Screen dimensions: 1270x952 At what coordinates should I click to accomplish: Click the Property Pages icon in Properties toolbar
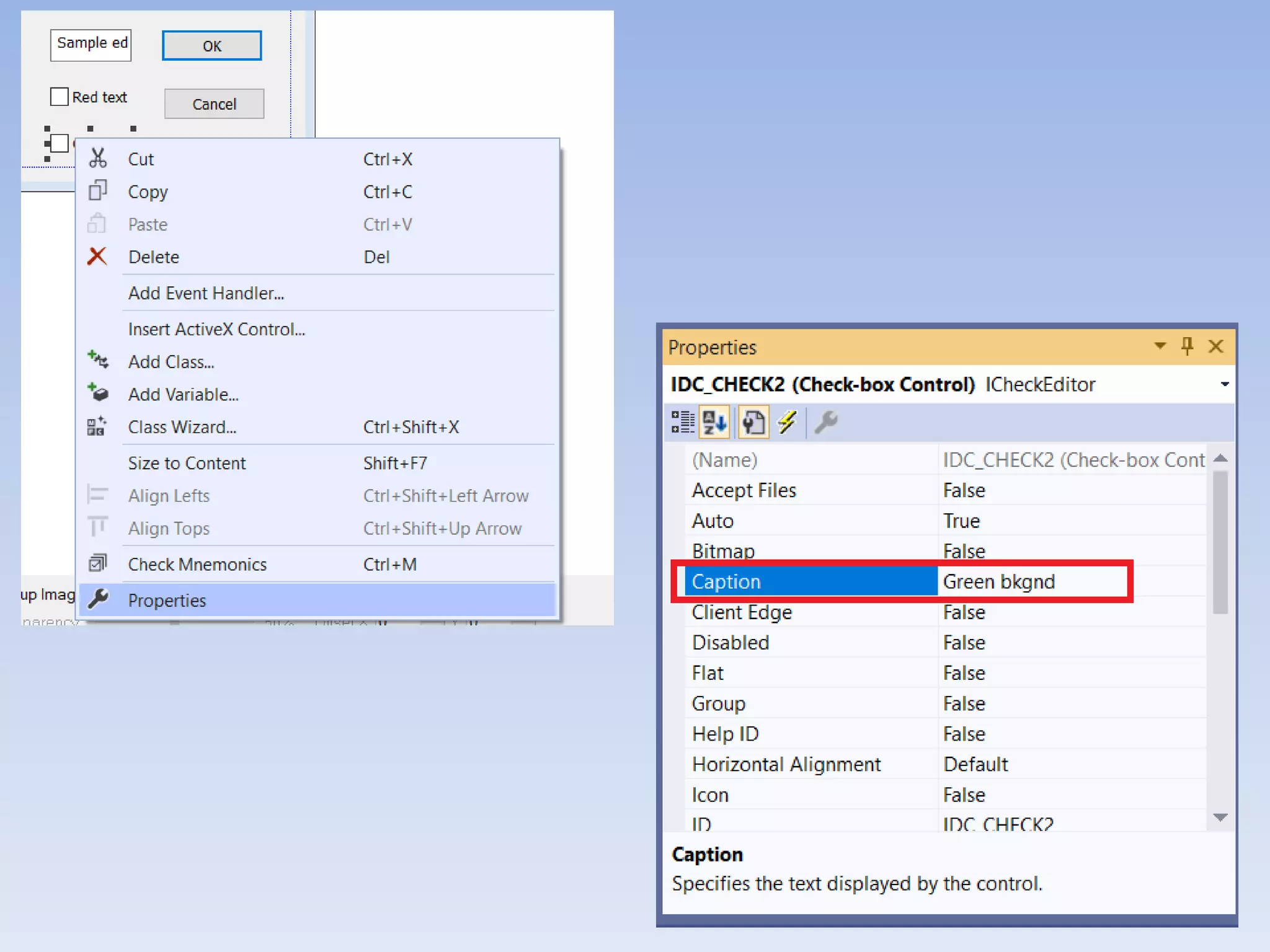753,423
